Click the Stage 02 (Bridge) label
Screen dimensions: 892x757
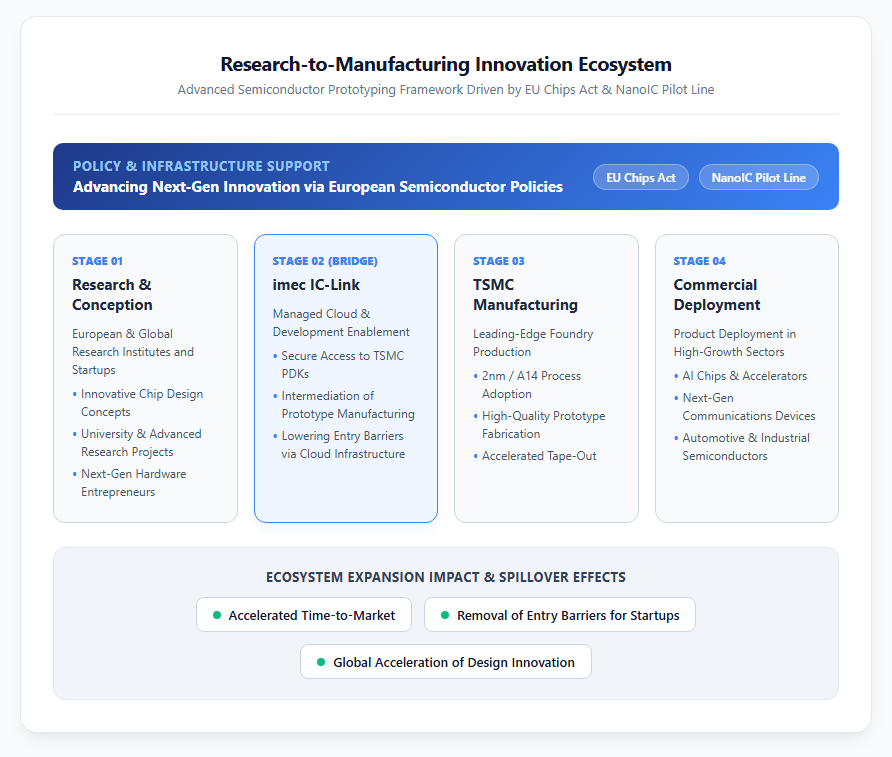tap(325, 261)
